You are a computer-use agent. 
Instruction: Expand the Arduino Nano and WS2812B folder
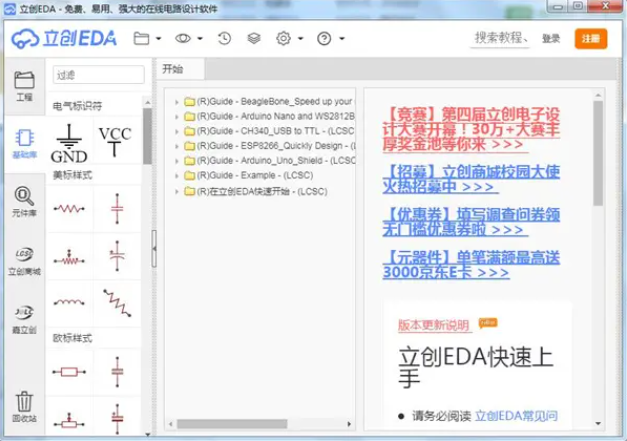click(176, 117)
